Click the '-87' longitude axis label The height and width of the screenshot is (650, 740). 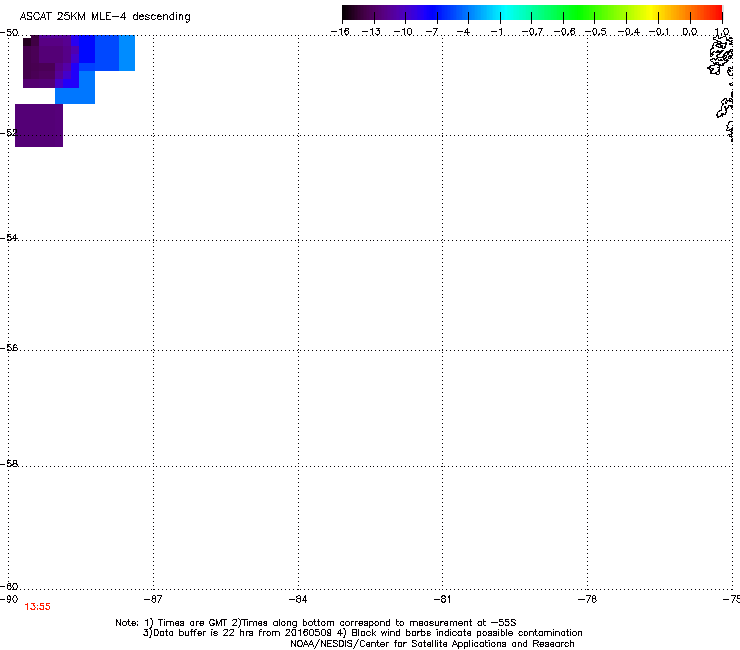coord(153,599)
